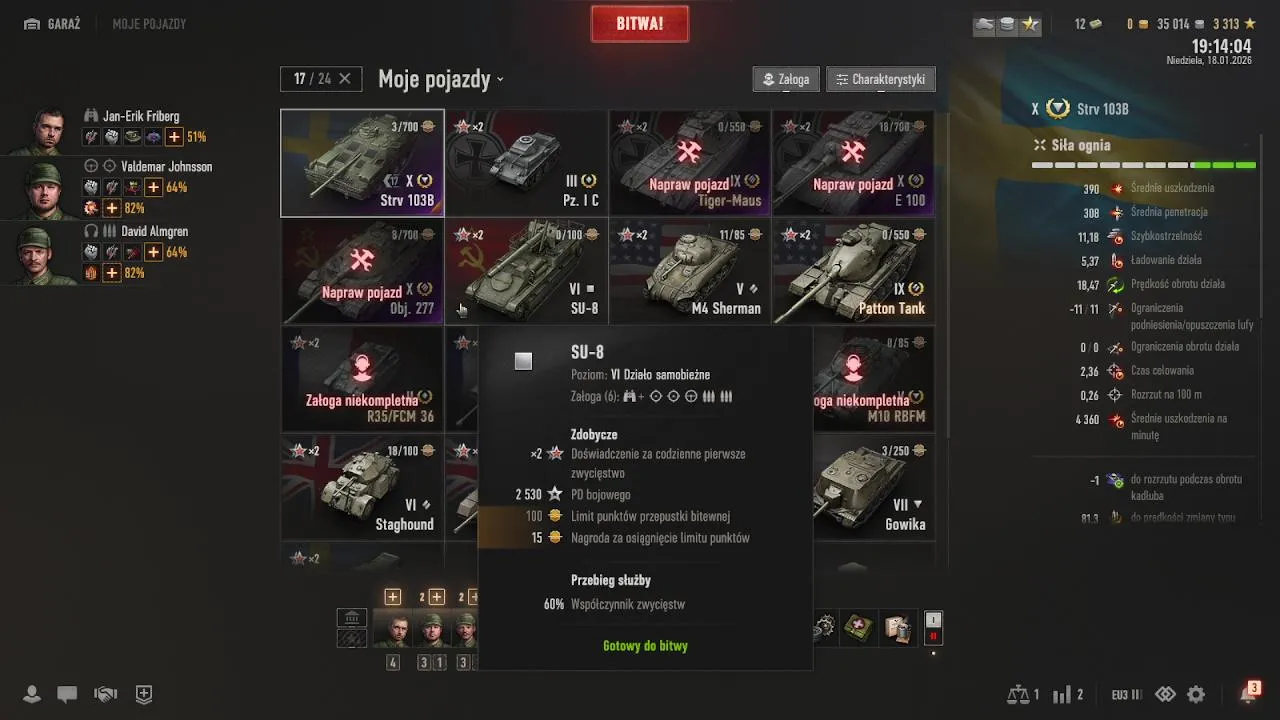Open the chat speech bubble icon

pos(67,694)
